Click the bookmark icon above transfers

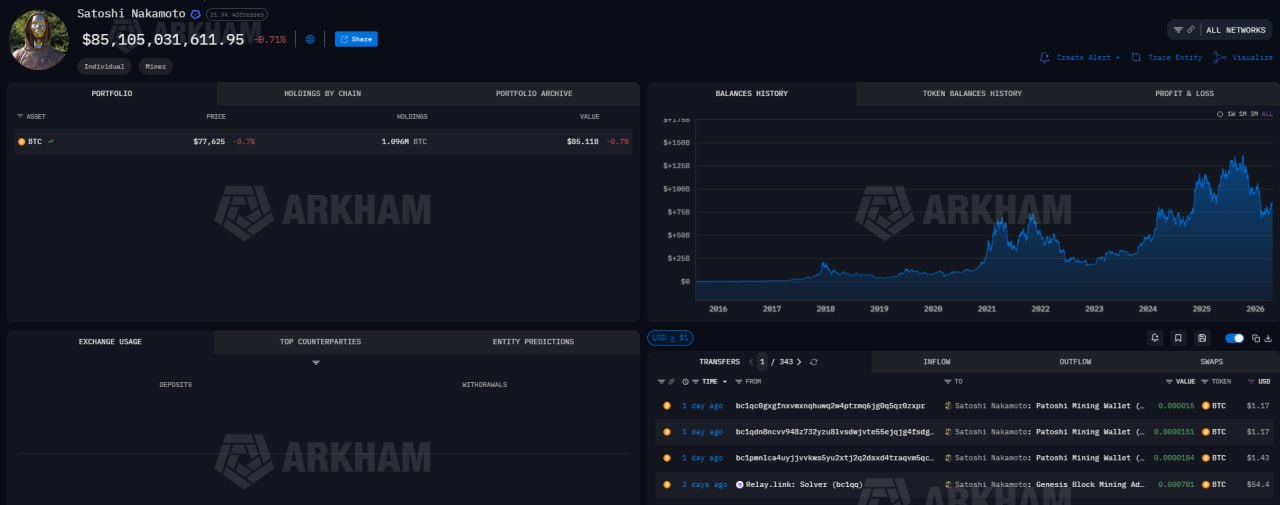(1178, 338)
